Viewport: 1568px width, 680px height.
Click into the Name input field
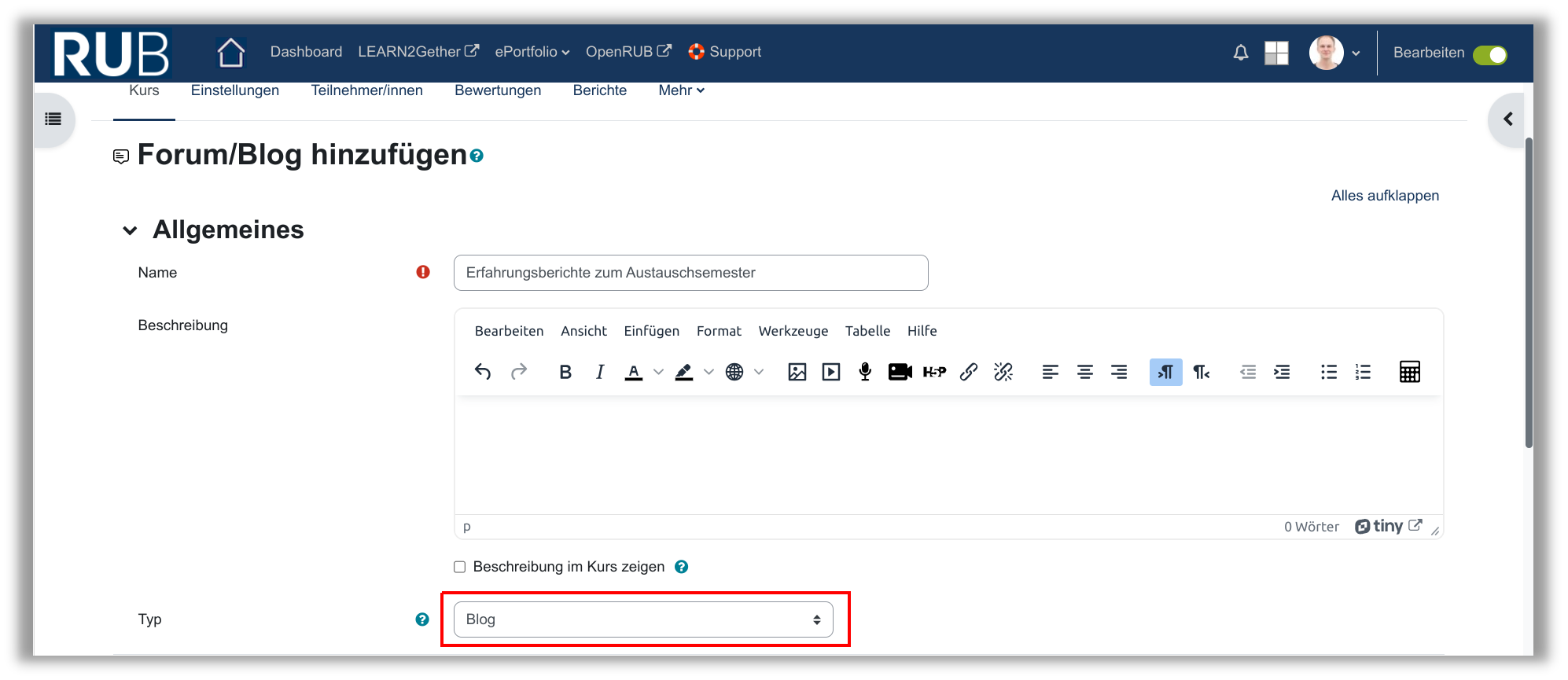point(690,273)
